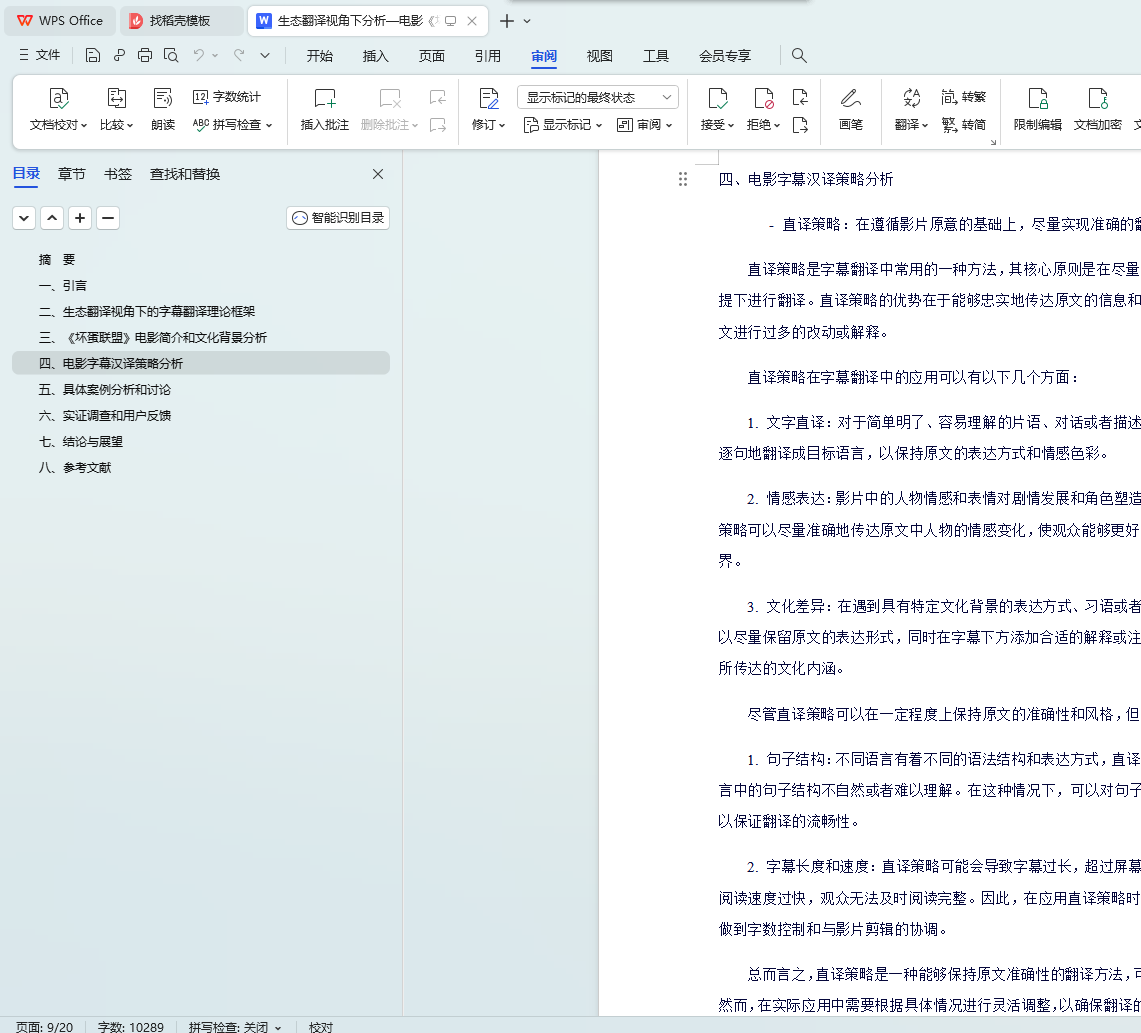The width and height of the screenshot is (1141, 1033).
Task: Expand quick access toolbar customize arrow
Action: [265, 55]
